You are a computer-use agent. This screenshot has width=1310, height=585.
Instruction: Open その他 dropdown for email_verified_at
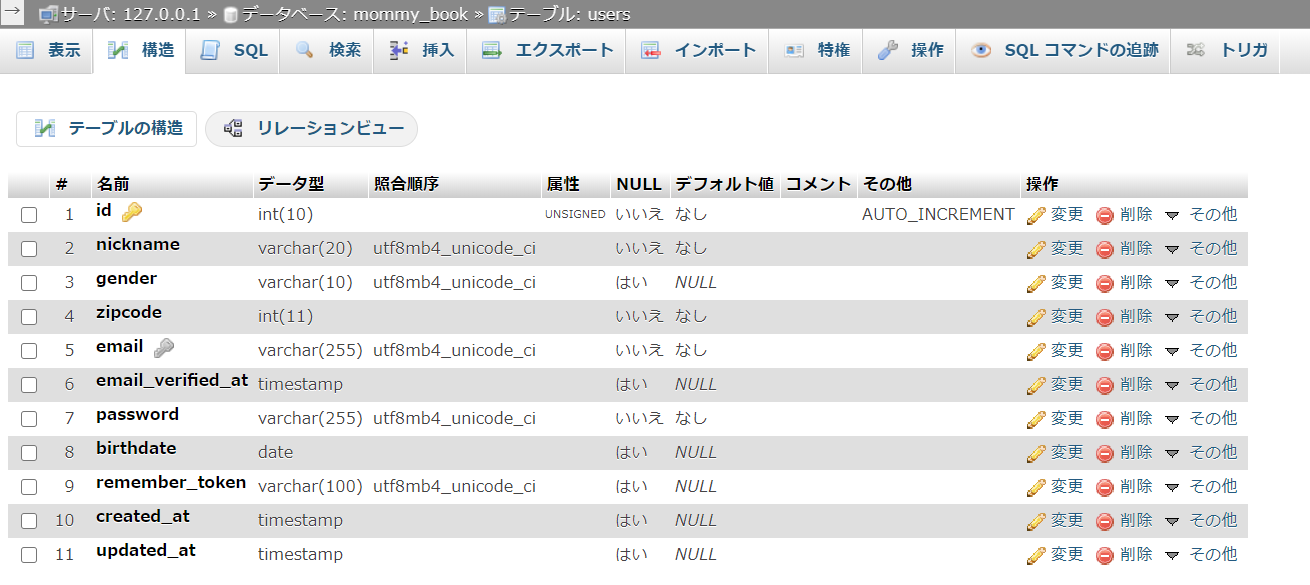1201,384
